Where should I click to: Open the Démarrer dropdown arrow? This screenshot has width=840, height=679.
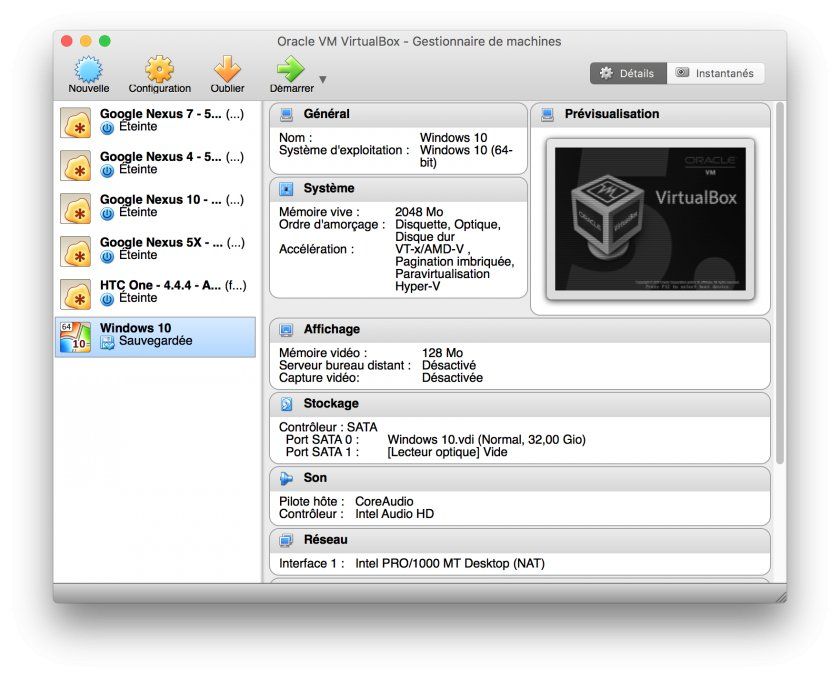click(322, 78)
